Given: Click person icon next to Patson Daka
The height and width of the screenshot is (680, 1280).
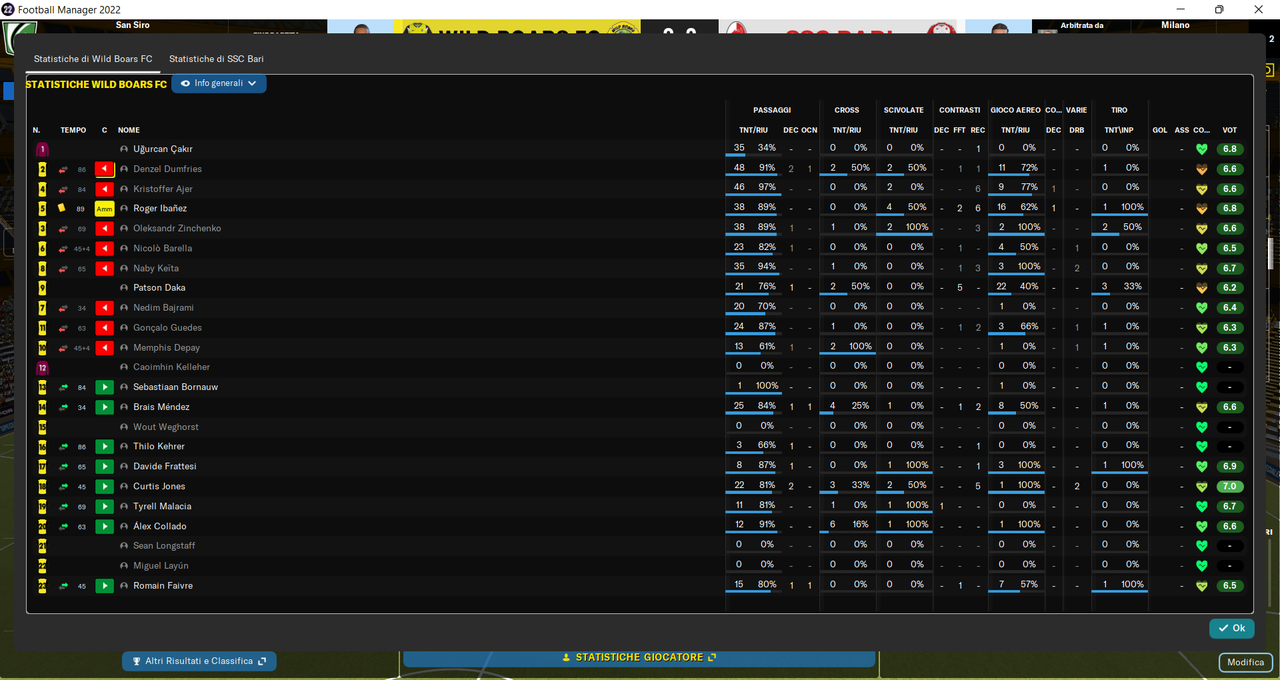Looking at the screenshot, I should (x=124, y=288).
